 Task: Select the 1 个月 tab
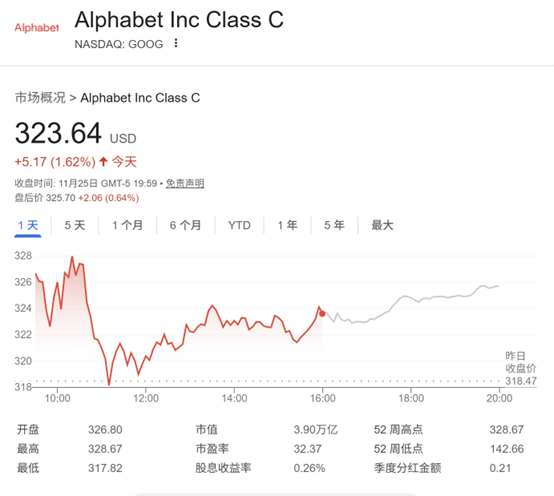pos(127,225)
